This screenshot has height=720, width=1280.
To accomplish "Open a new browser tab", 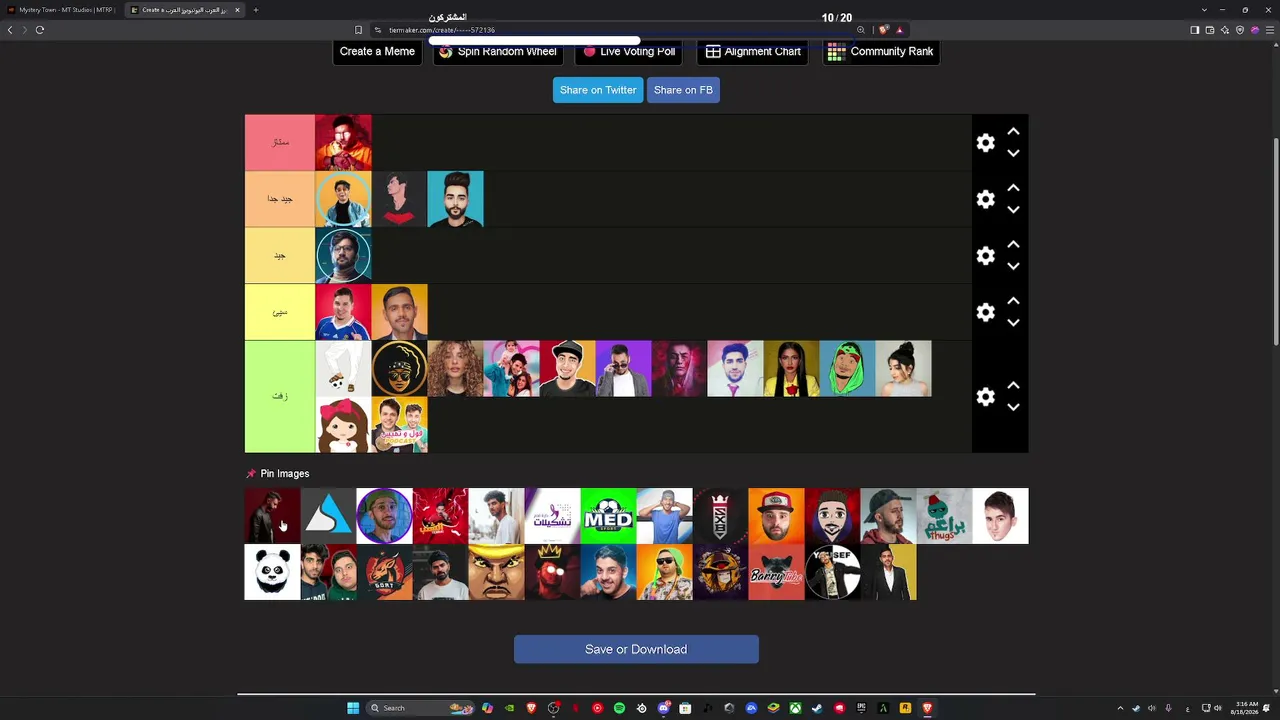I will 256,10.
